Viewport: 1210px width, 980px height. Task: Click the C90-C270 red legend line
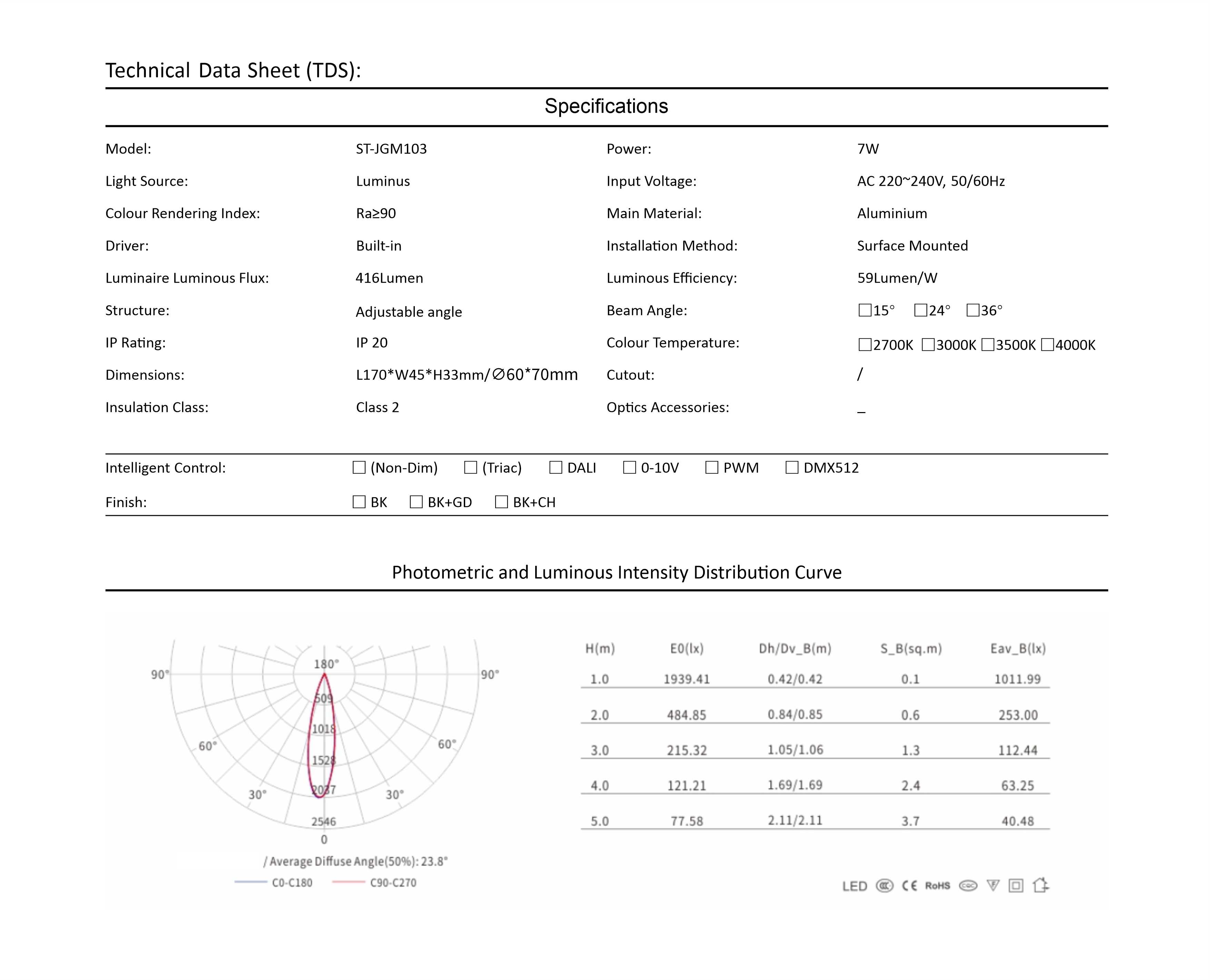point(348,882)
